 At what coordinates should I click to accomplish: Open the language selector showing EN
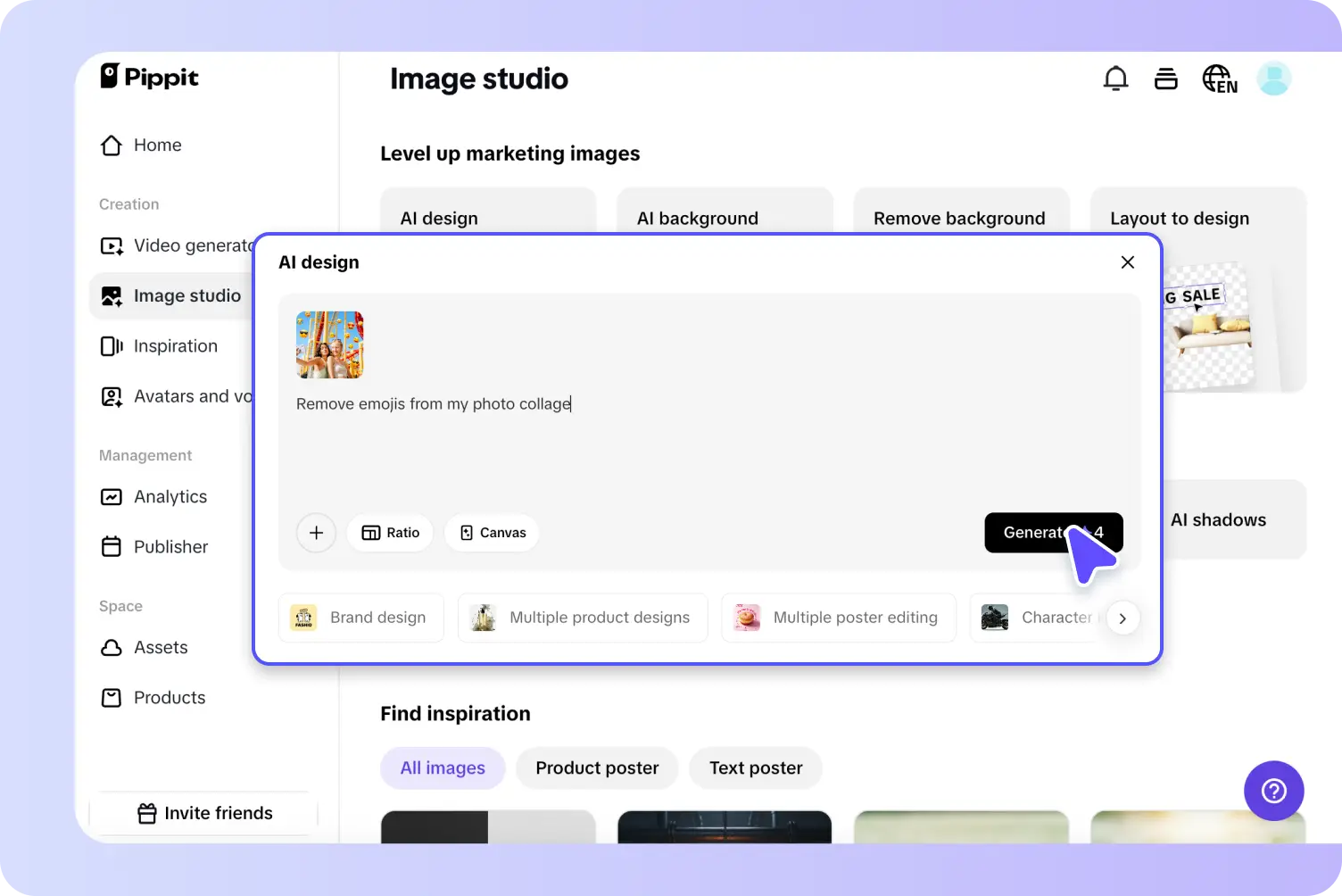[x=1219, y=79]
